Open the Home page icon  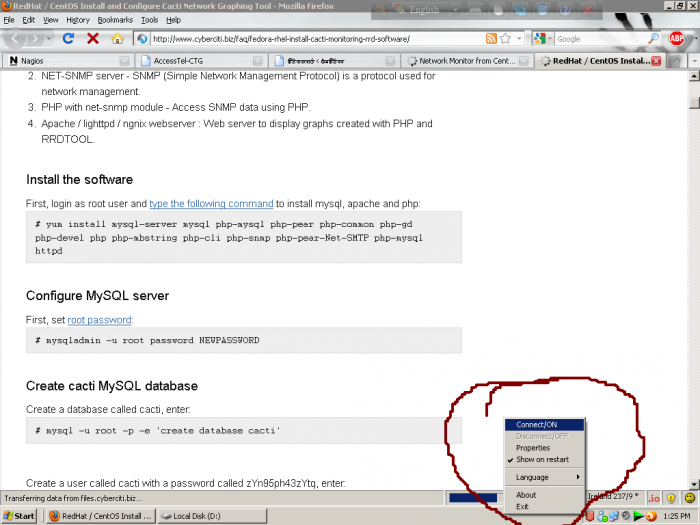[117, 39]
